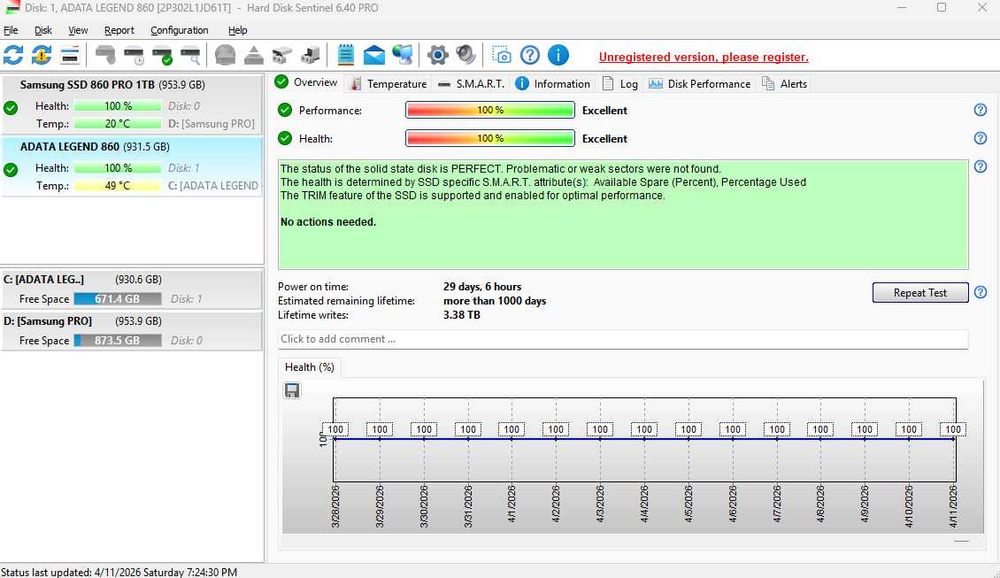The image size is (1000, 578).
Task: Click the blue info about icon
Action: point(558,56)
